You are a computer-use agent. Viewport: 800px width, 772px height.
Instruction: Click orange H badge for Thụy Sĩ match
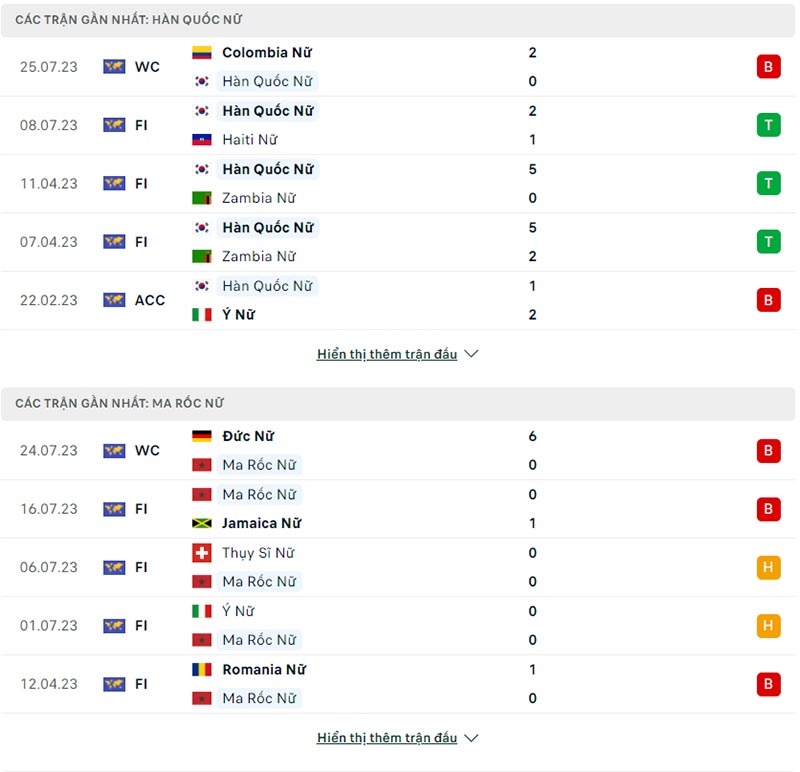pos(768,567)
